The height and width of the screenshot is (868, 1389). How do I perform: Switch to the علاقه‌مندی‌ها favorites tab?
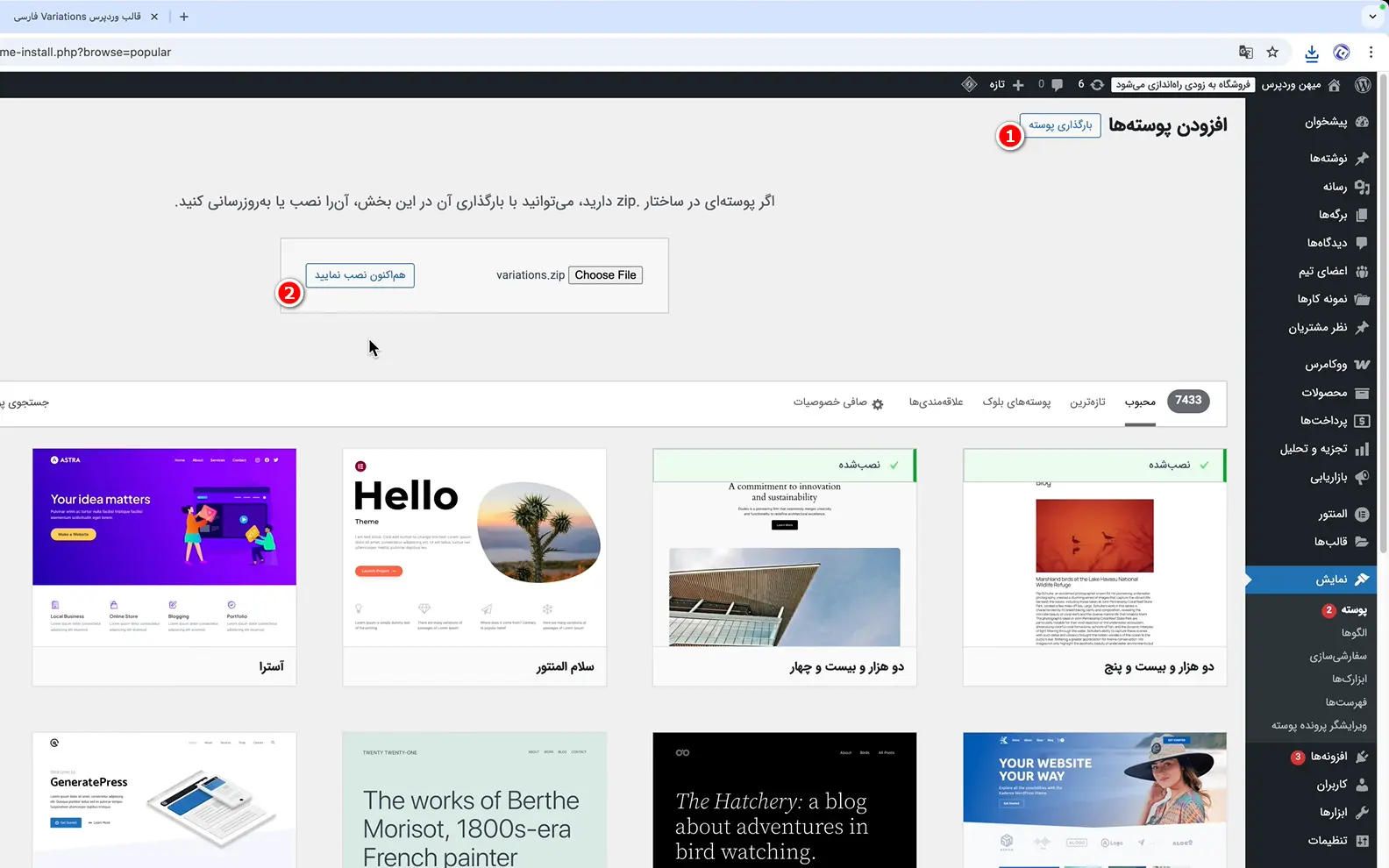[x=936, y=402]
